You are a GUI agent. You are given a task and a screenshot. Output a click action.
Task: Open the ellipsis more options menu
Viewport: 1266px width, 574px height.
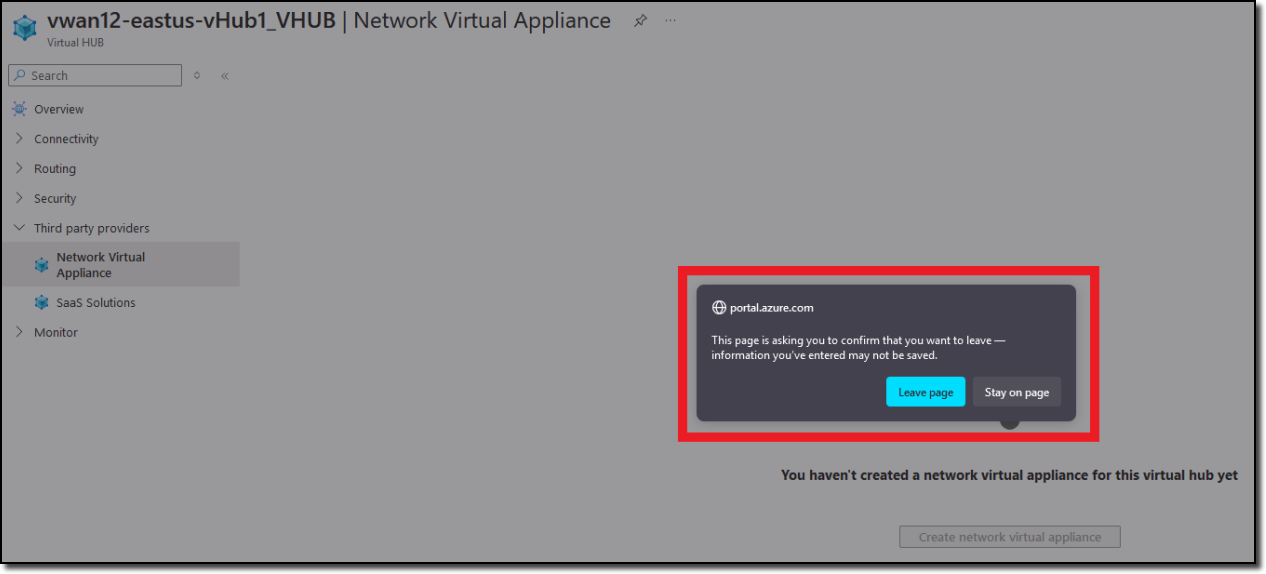tap(670, 21)
